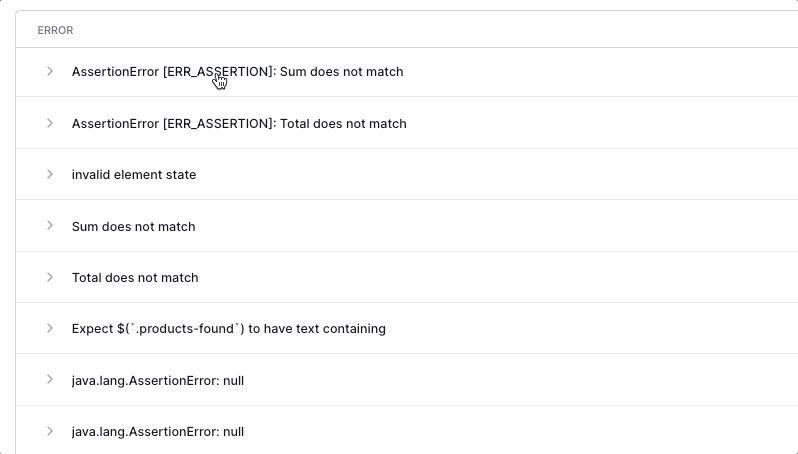Viewport: 798px width, 454px height.
Task: Expand the first 'java.lang.AssertionError: null' chevron
Action: click(x=49, y=380)
